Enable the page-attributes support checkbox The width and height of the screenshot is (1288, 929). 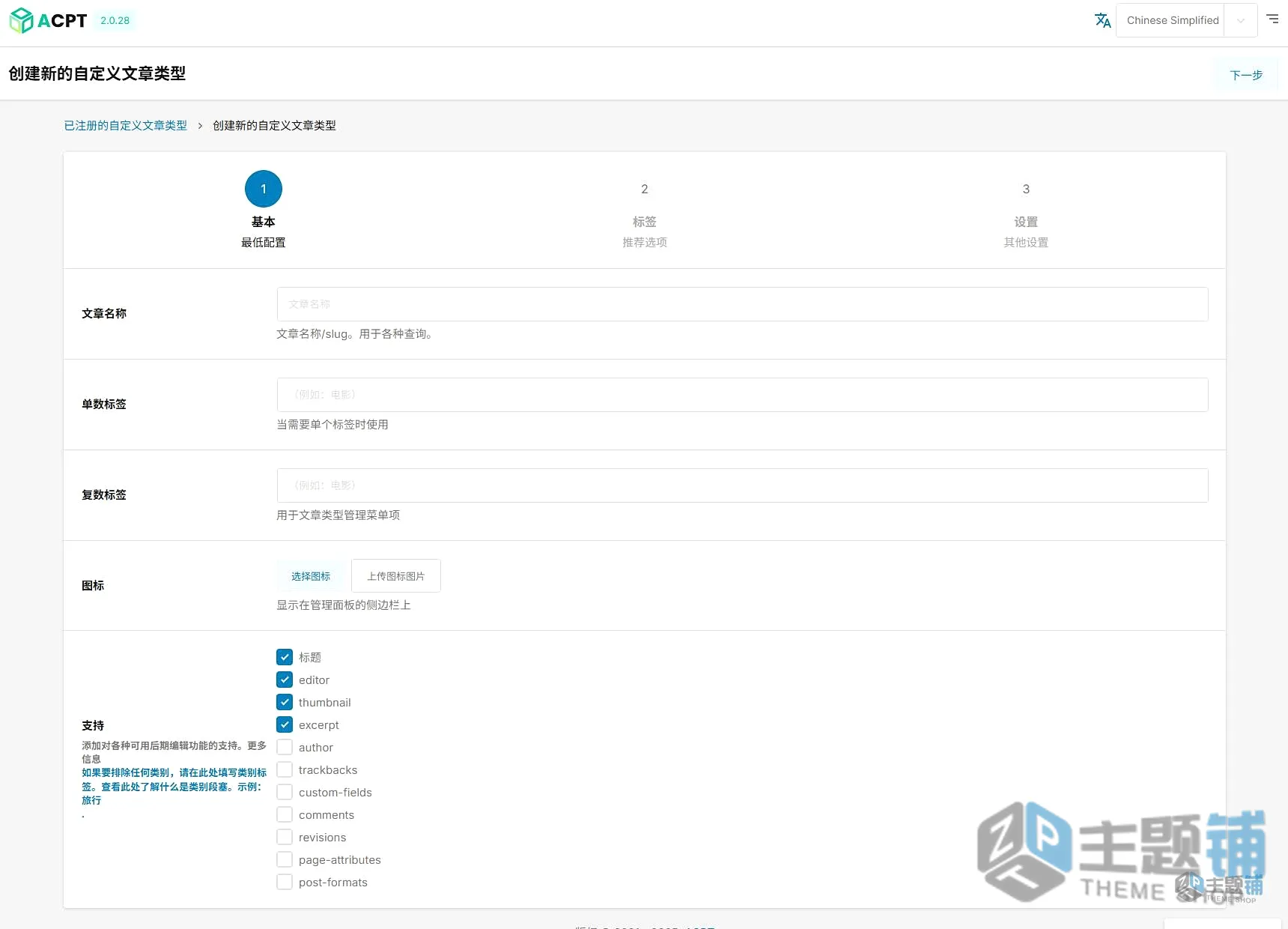pyautogui.click(x=285, y=859)
